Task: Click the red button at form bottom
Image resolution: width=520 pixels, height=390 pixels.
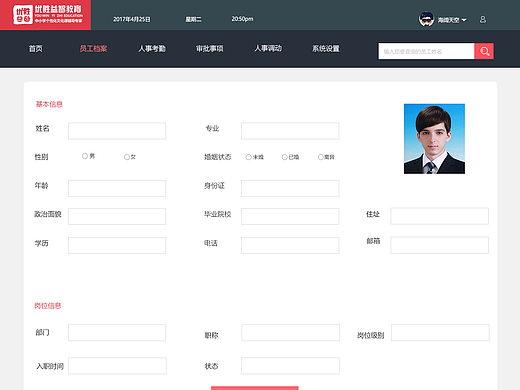Action: pos(255,388)
